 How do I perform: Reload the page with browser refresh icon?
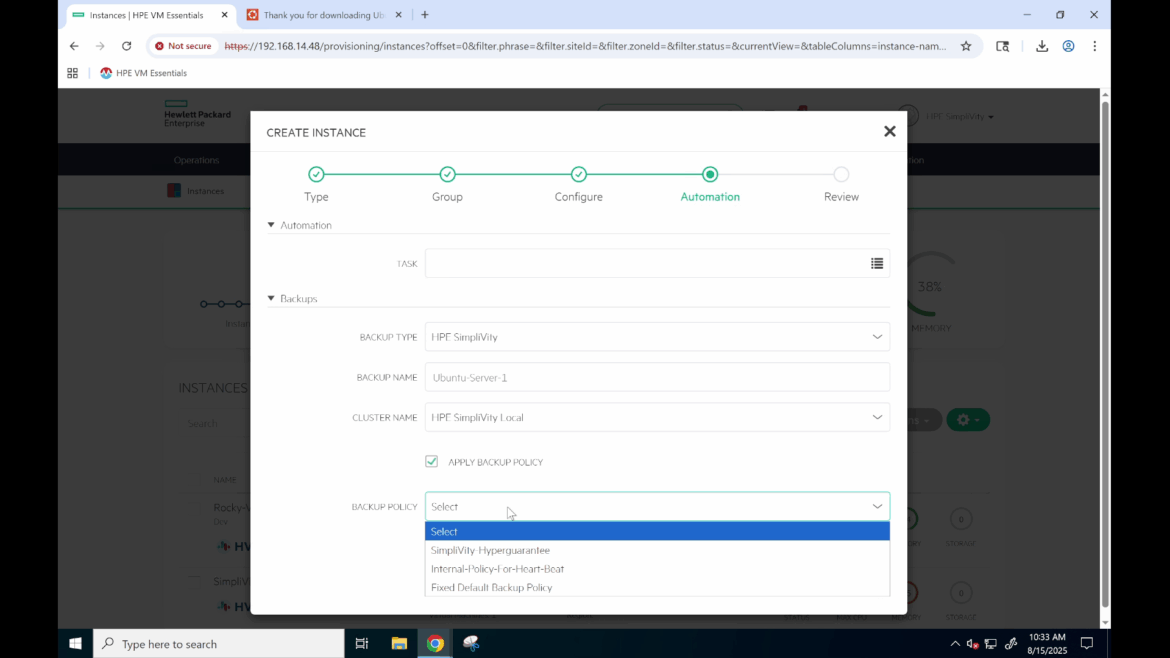click(x=126, y=46)
